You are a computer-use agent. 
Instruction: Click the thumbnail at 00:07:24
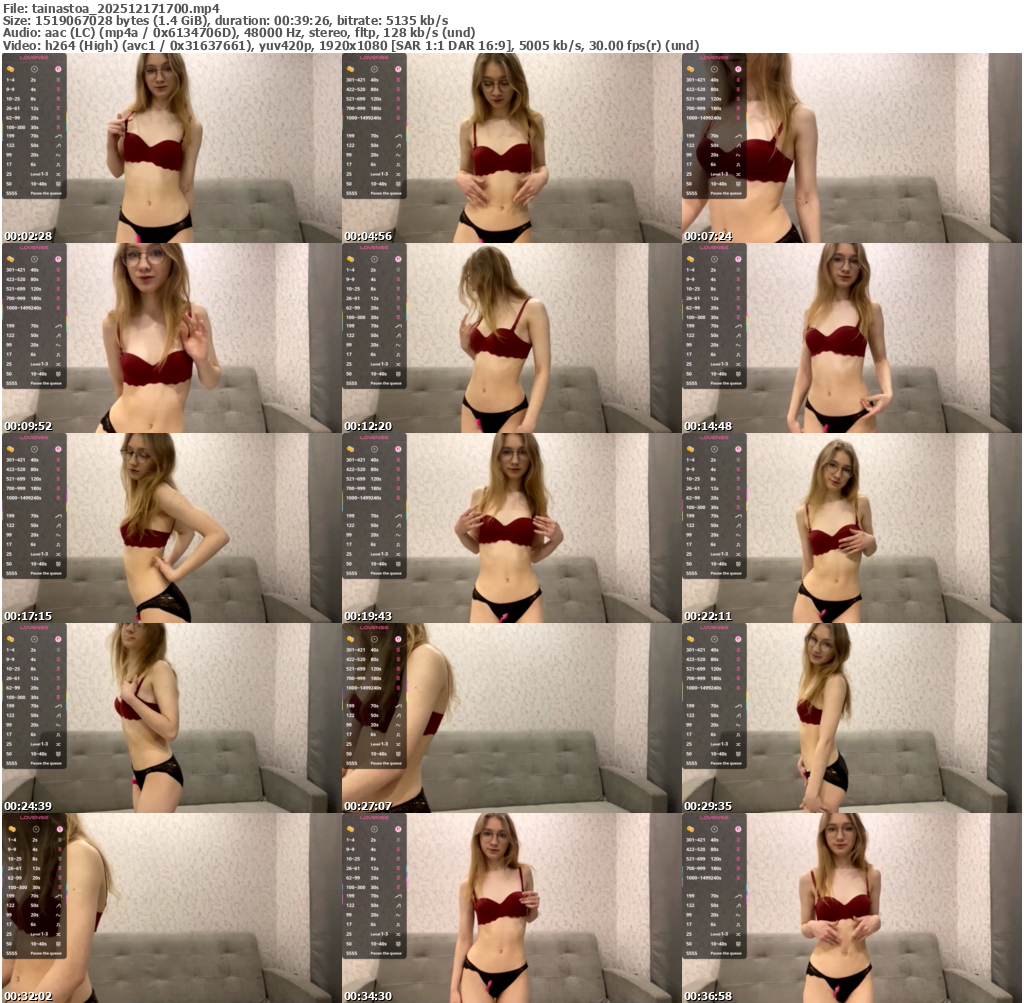coord(851,148)
